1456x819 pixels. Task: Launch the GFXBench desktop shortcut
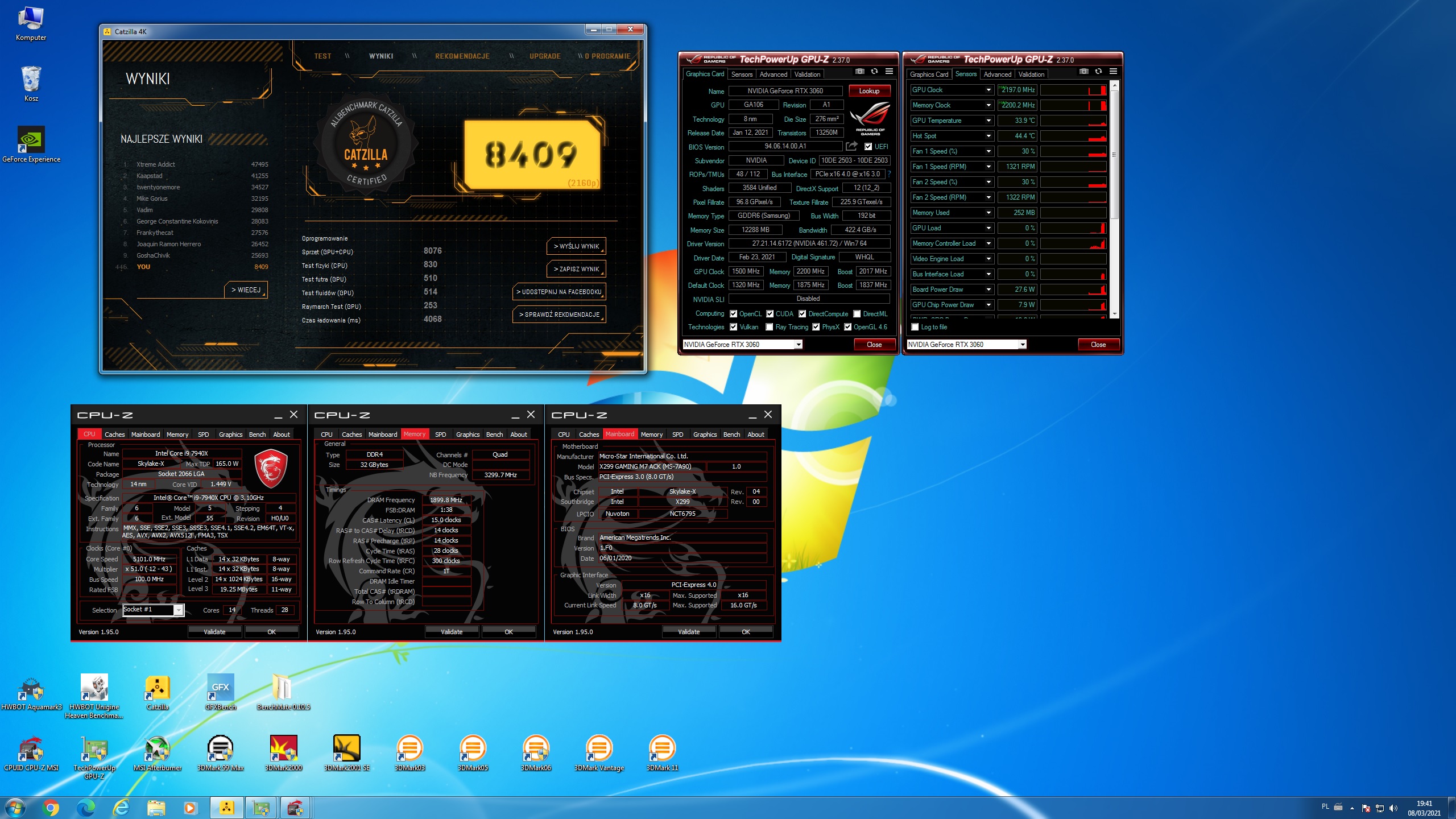coord(221,693)
